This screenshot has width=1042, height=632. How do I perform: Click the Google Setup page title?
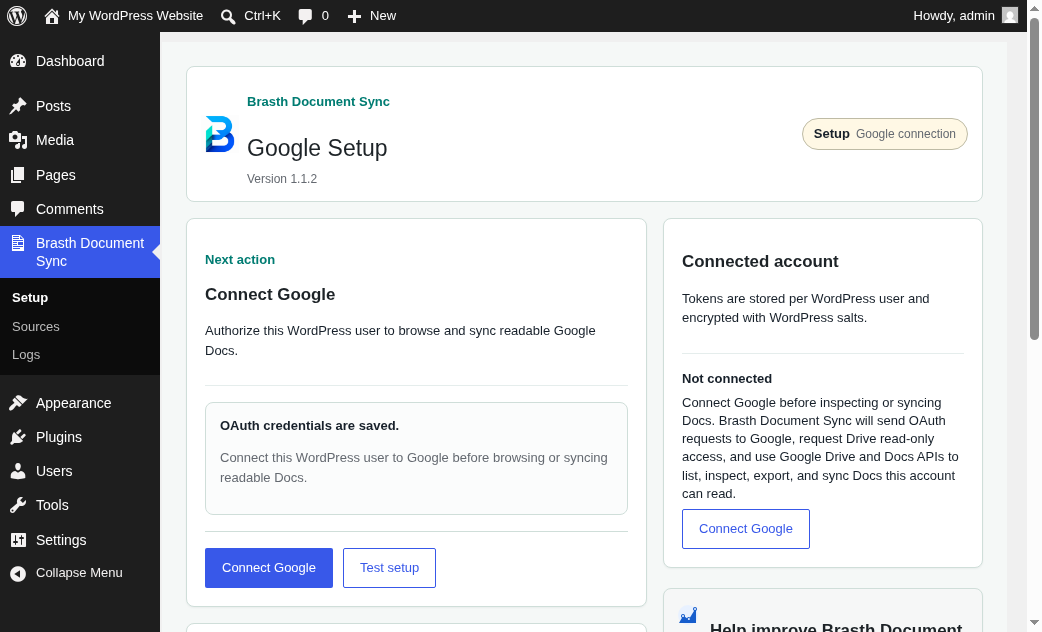tap(317, 148)
